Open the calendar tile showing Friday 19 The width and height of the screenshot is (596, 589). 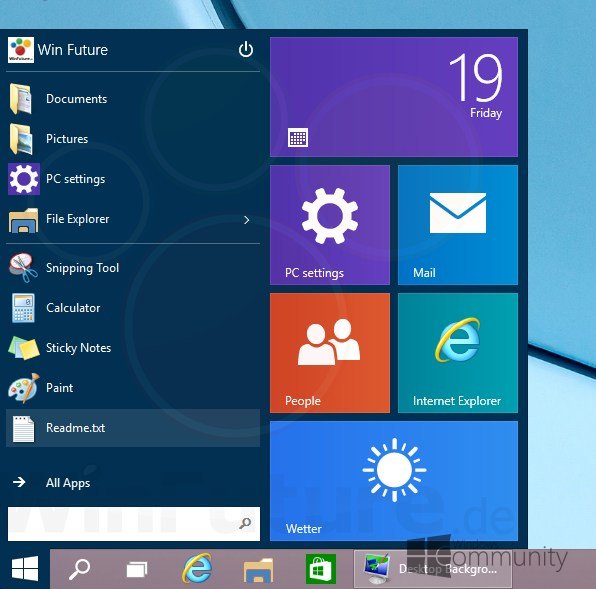click(394, 97)
